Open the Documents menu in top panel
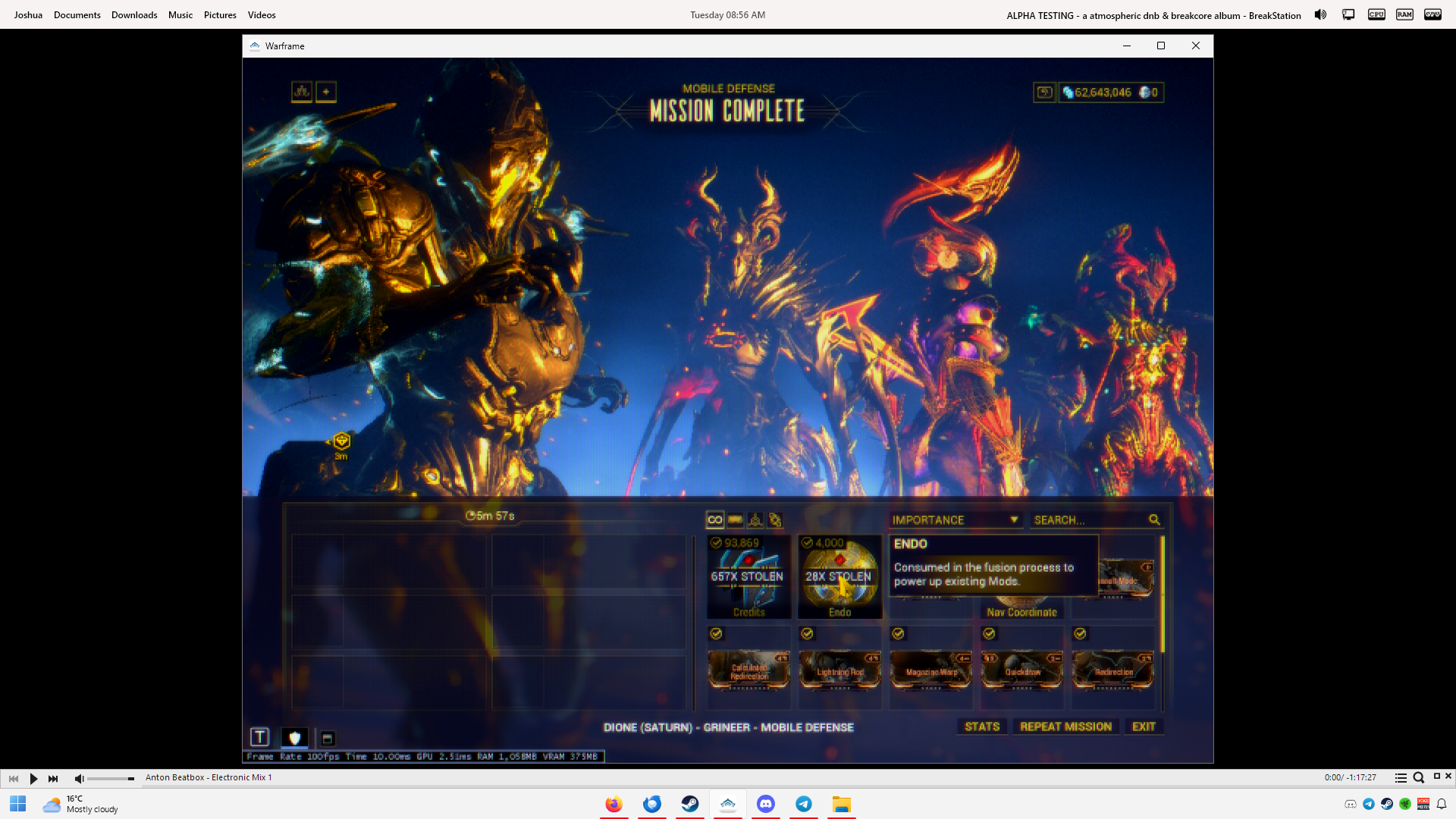This screenshot has height=819, width=1456. (77, 14)
